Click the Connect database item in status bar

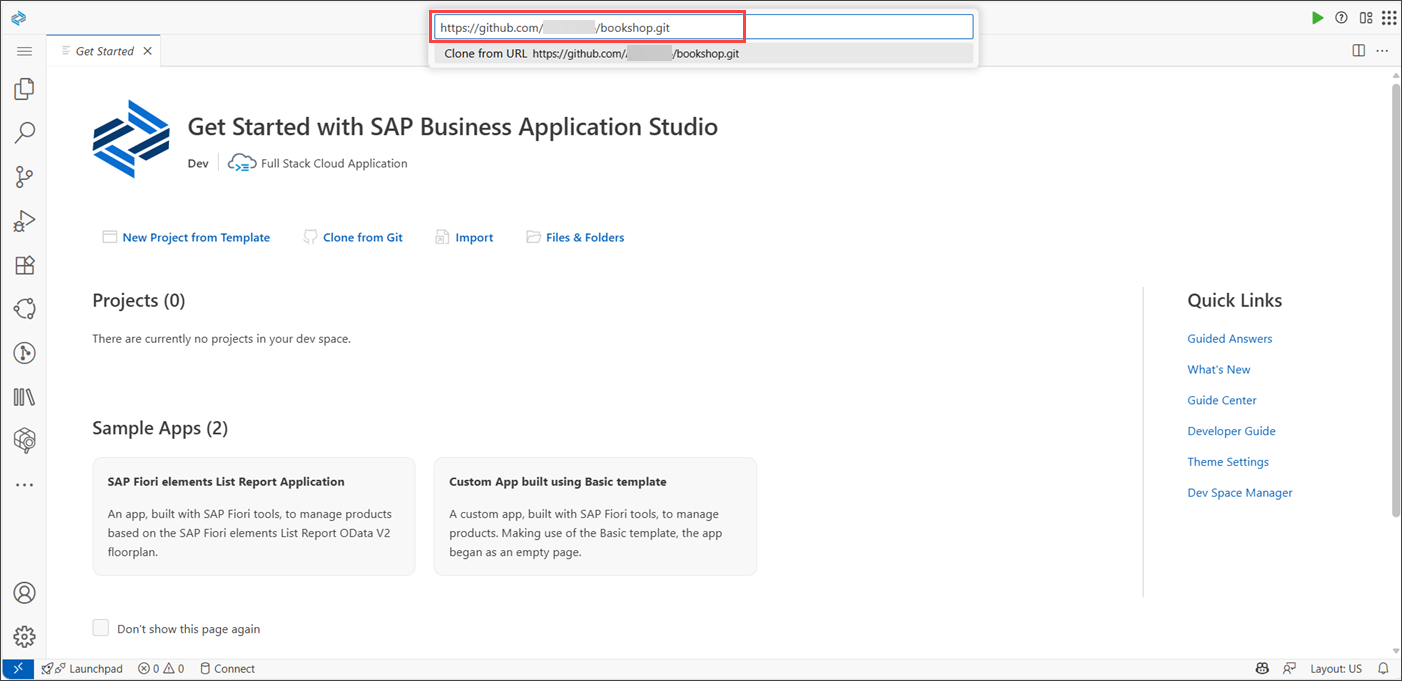(227, 669)
